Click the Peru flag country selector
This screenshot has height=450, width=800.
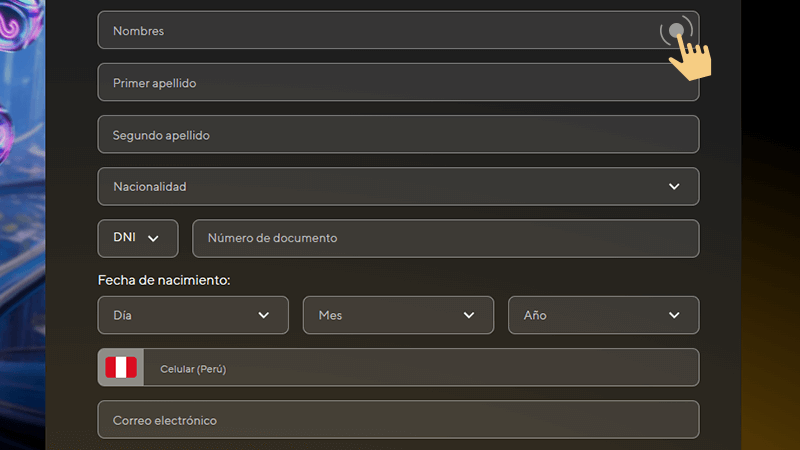121,367
